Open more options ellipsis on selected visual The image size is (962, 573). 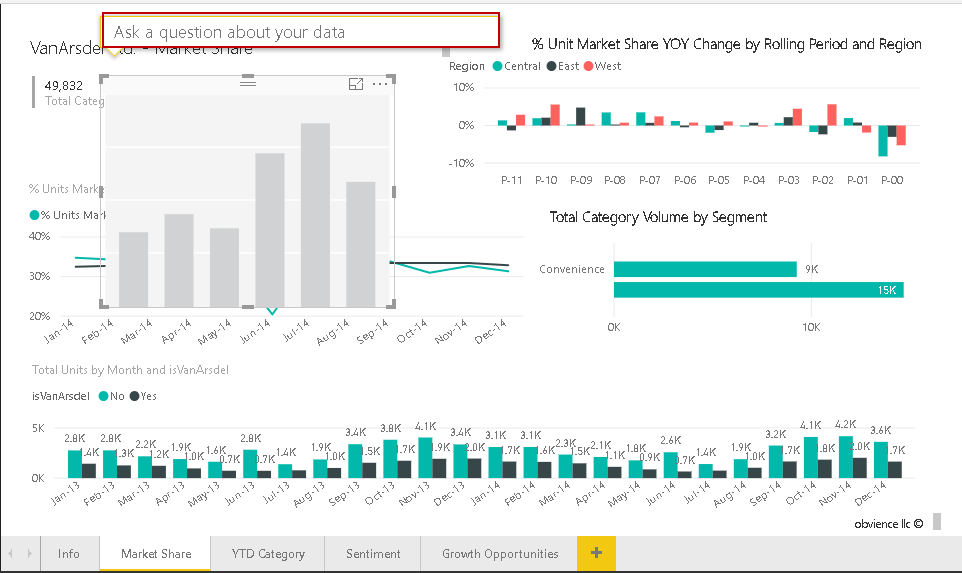[380, 85]
